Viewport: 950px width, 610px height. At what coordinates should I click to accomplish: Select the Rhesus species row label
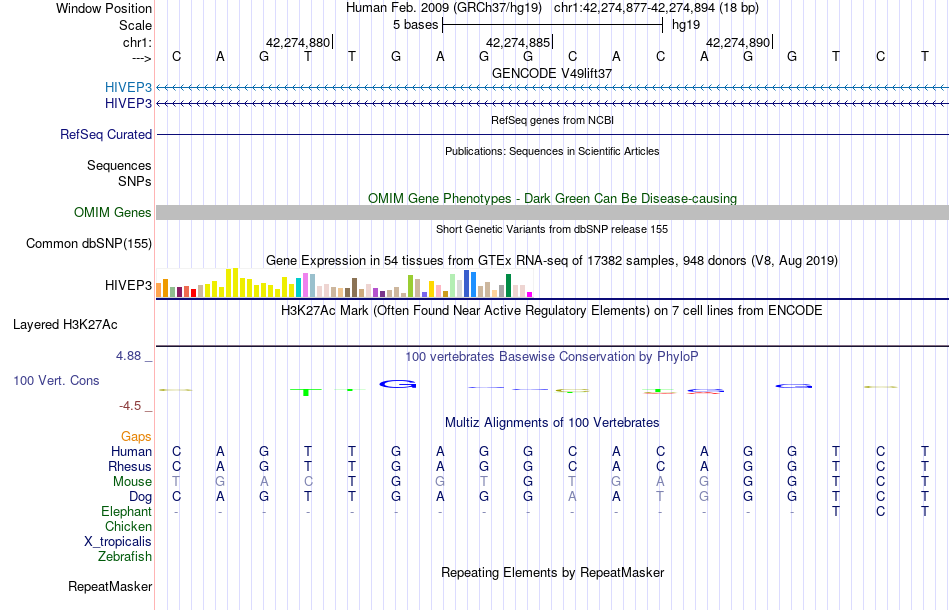(130, 466)
